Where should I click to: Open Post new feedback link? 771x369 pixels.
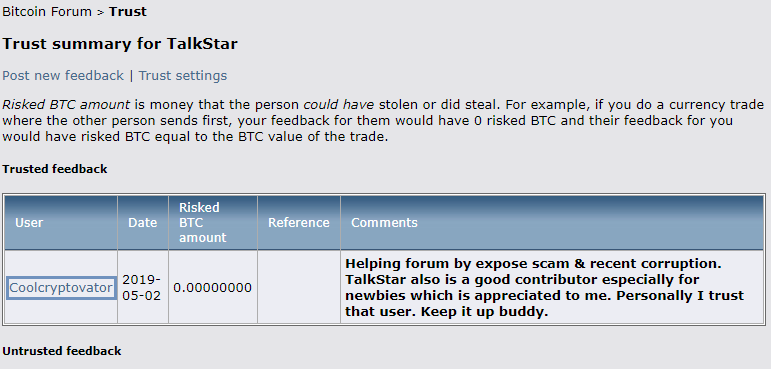pyautogui.click(x=63, y=76)
